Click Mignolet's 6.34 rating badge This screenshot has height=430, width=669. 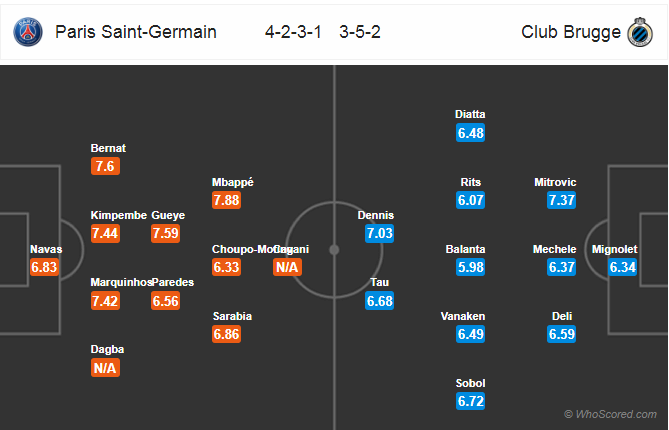click(622, 267)
